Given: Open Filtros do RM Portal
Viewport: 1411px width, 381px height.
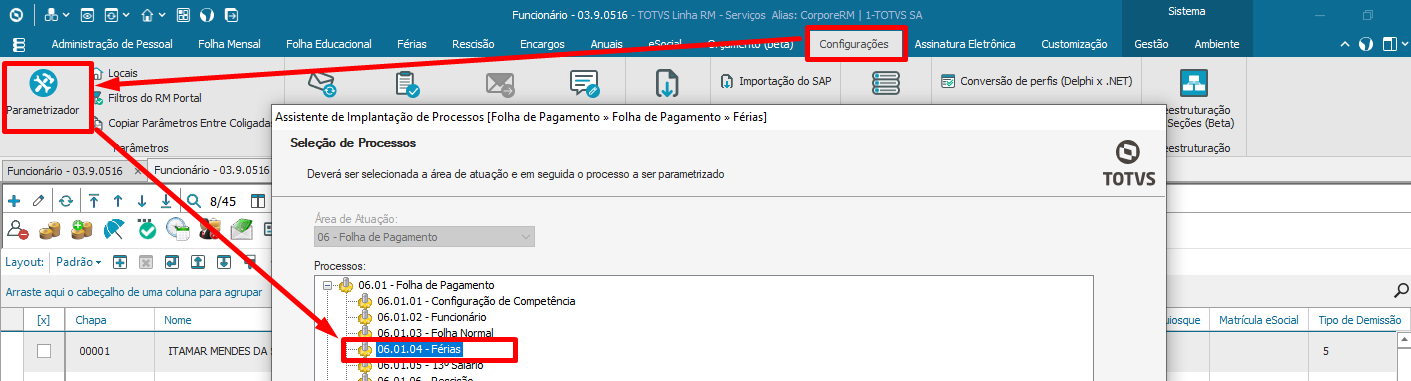Looking at the screenshot, I should coord(154,98).
